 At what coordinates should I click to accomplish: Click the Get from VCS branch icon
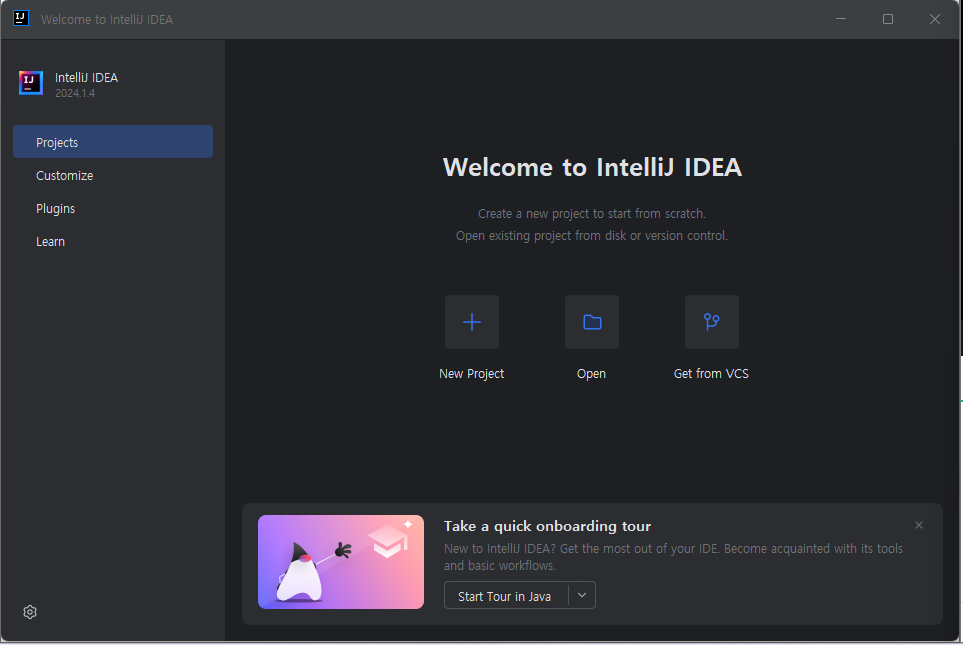tap(712, 322)
